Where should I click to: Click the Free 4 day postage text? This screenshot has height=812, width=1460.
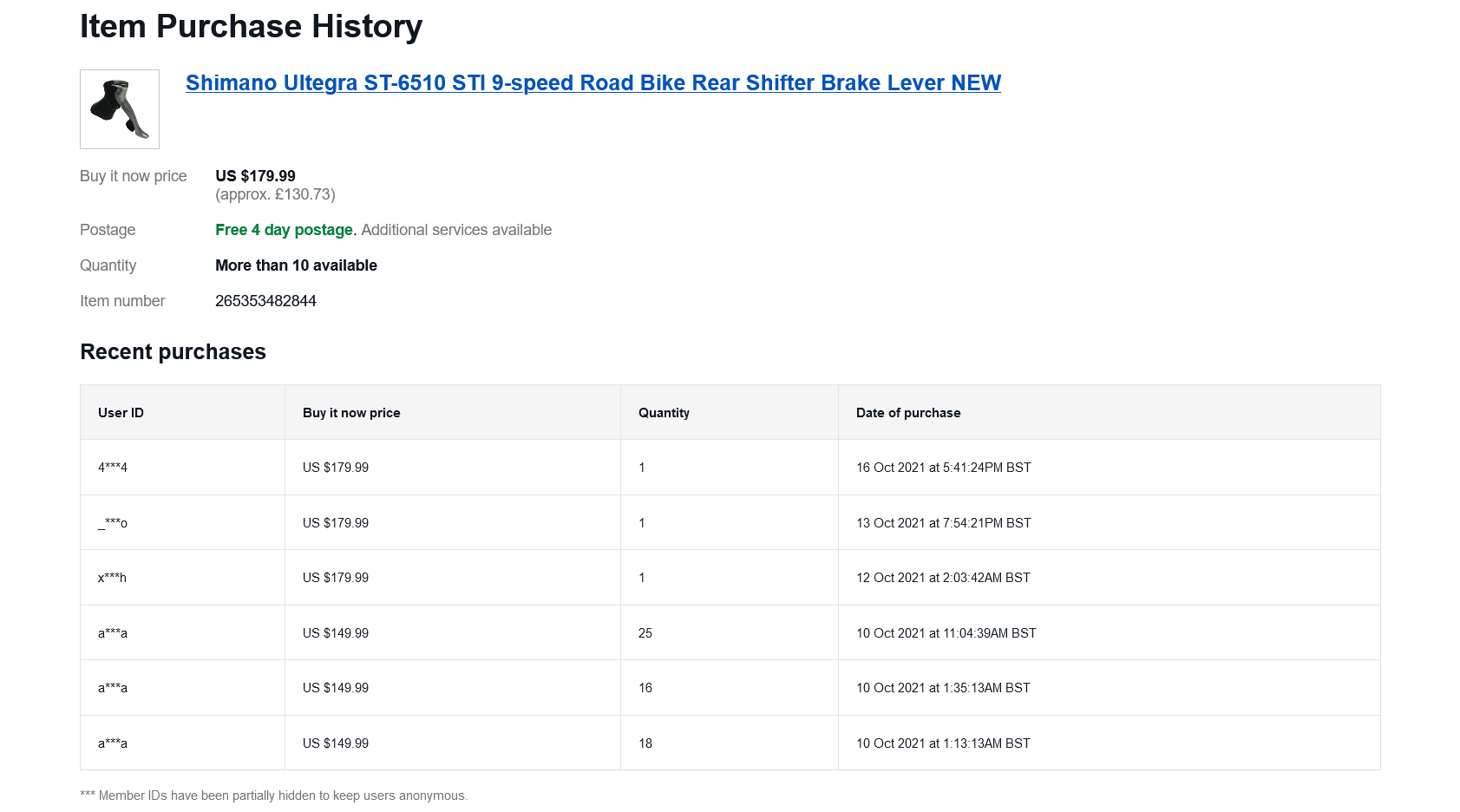pyautogui.click(x=284, y=230)
